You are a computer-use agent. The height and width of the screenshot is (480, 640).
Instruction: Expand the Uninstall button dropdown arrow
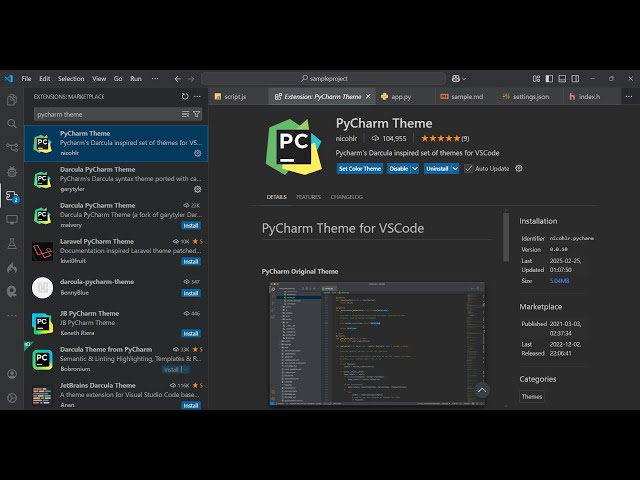[455, 168]
